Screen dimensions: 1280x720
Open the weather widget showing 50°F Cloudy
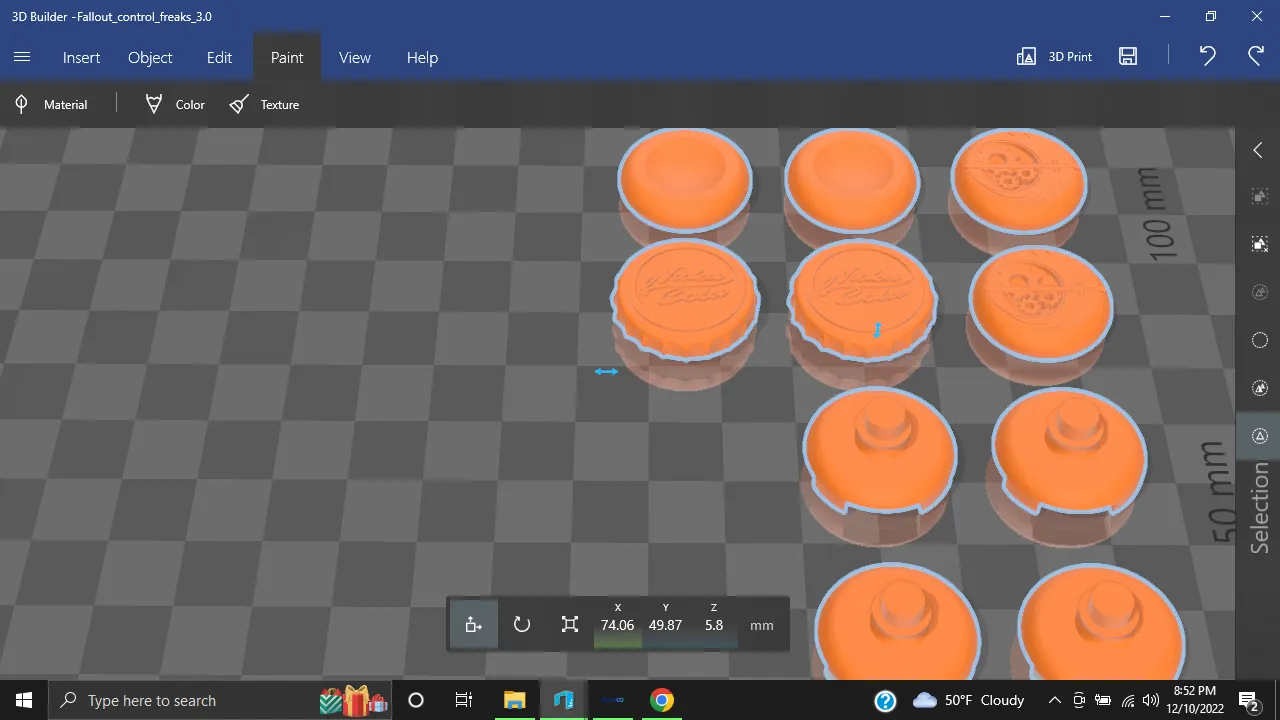point(969,700)
